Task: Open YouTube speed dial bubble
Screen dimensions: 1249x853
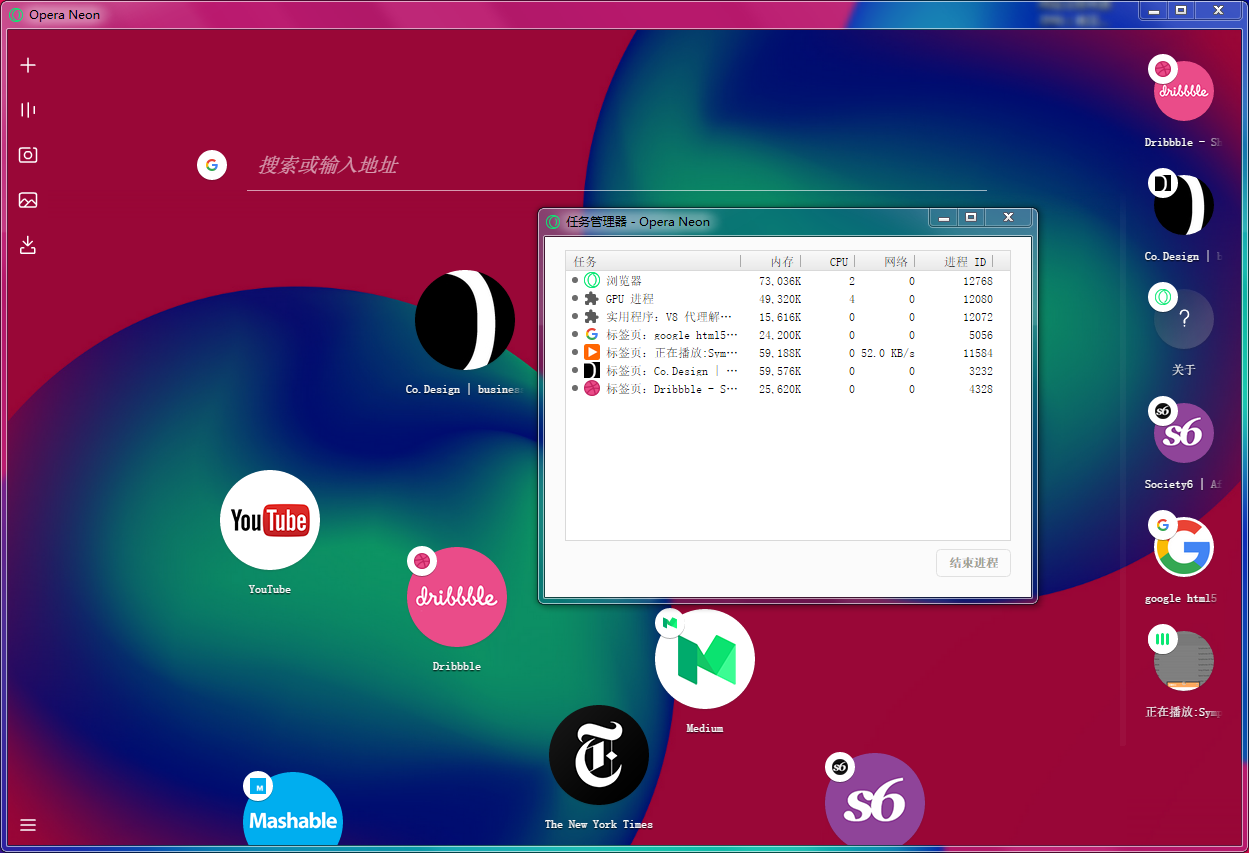Action: (x=269, y=520)
